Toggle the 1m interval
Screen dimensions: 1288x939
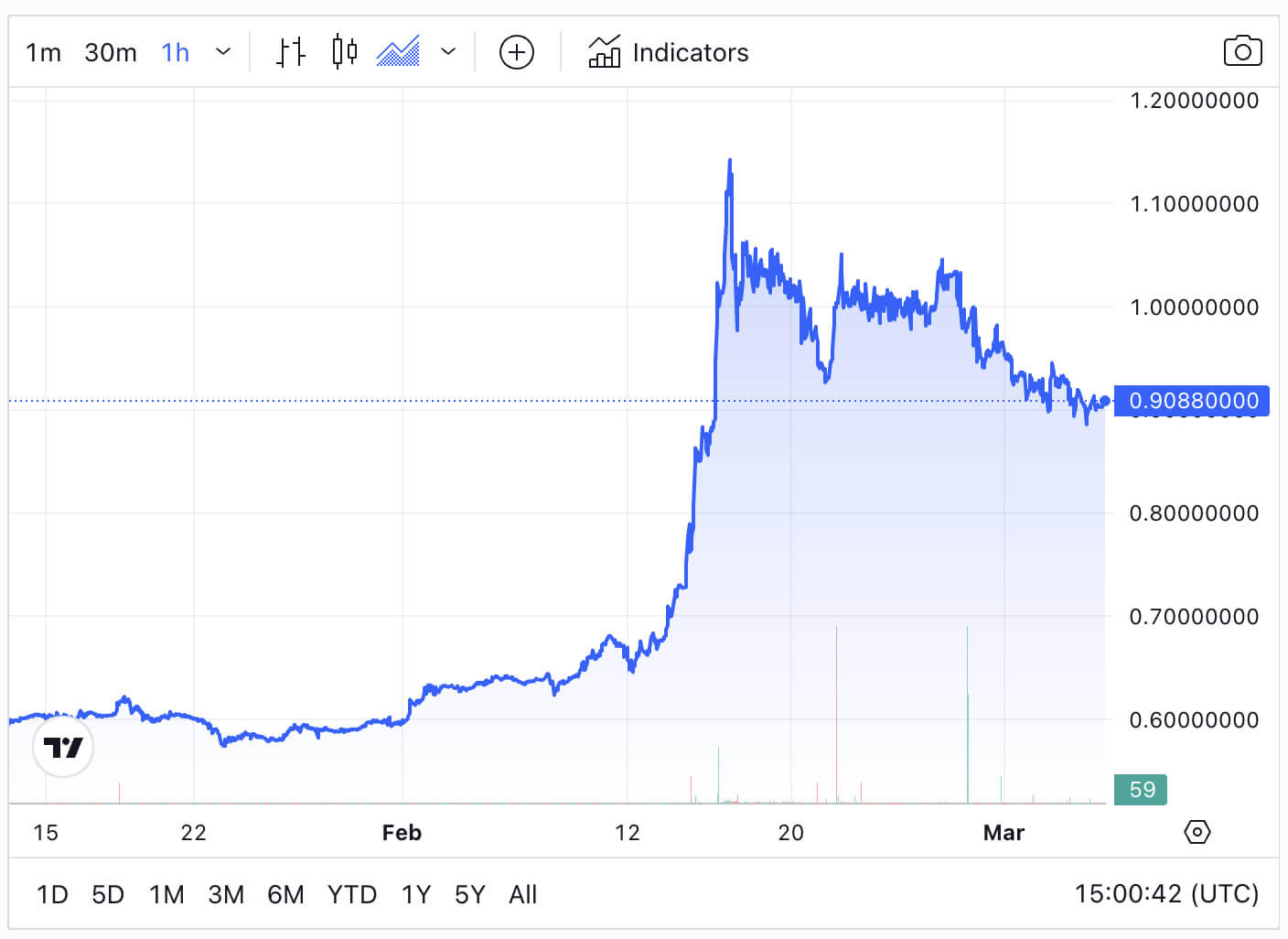tap(43, 53)
